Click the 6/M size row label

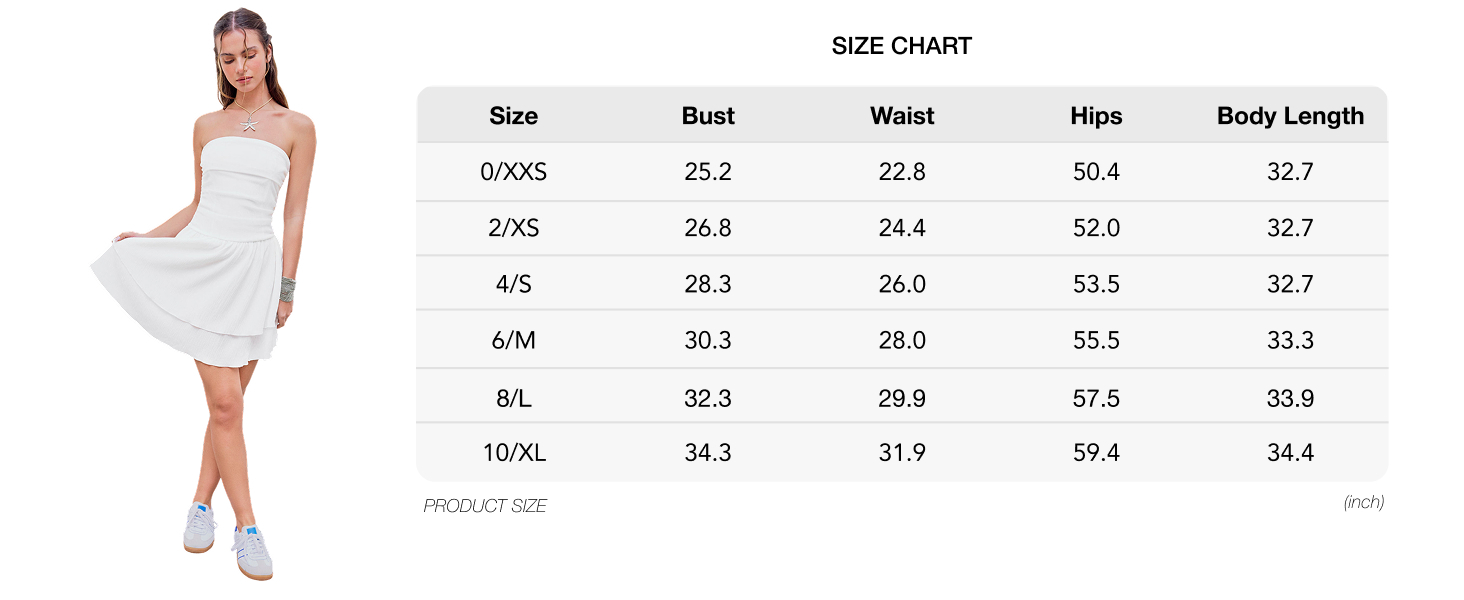point(513,340)
